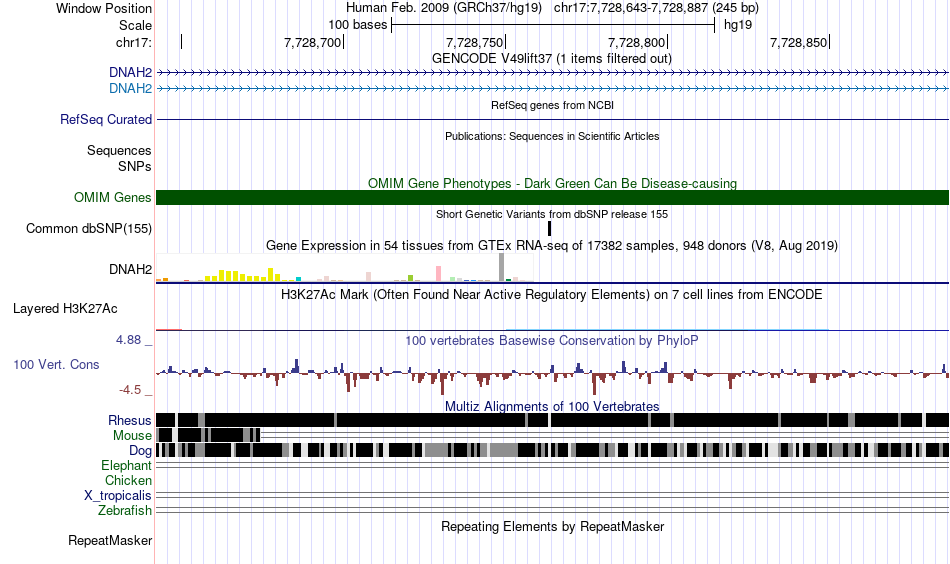This screenshot has height=564, width=950.
Task: Click the 'H3K27Ac Mark' track title
Action: tap(552, 295)
